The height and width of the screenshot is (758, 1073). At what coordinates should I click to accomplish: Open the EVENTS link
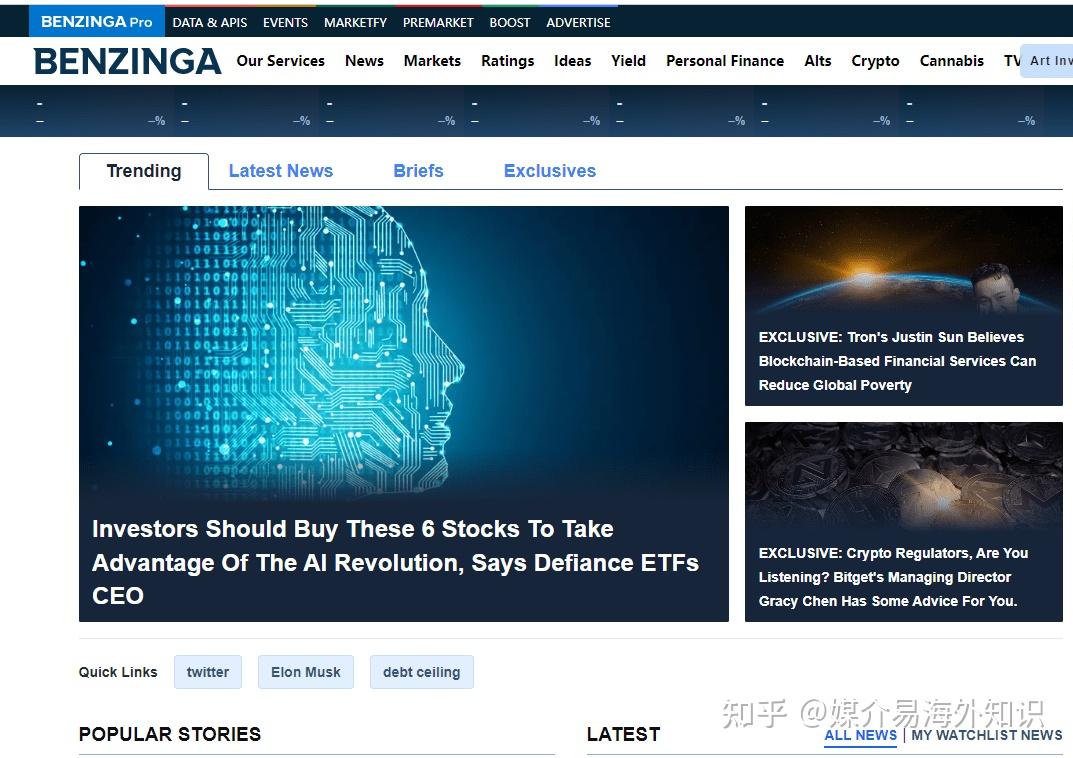[x=284, y=21]
